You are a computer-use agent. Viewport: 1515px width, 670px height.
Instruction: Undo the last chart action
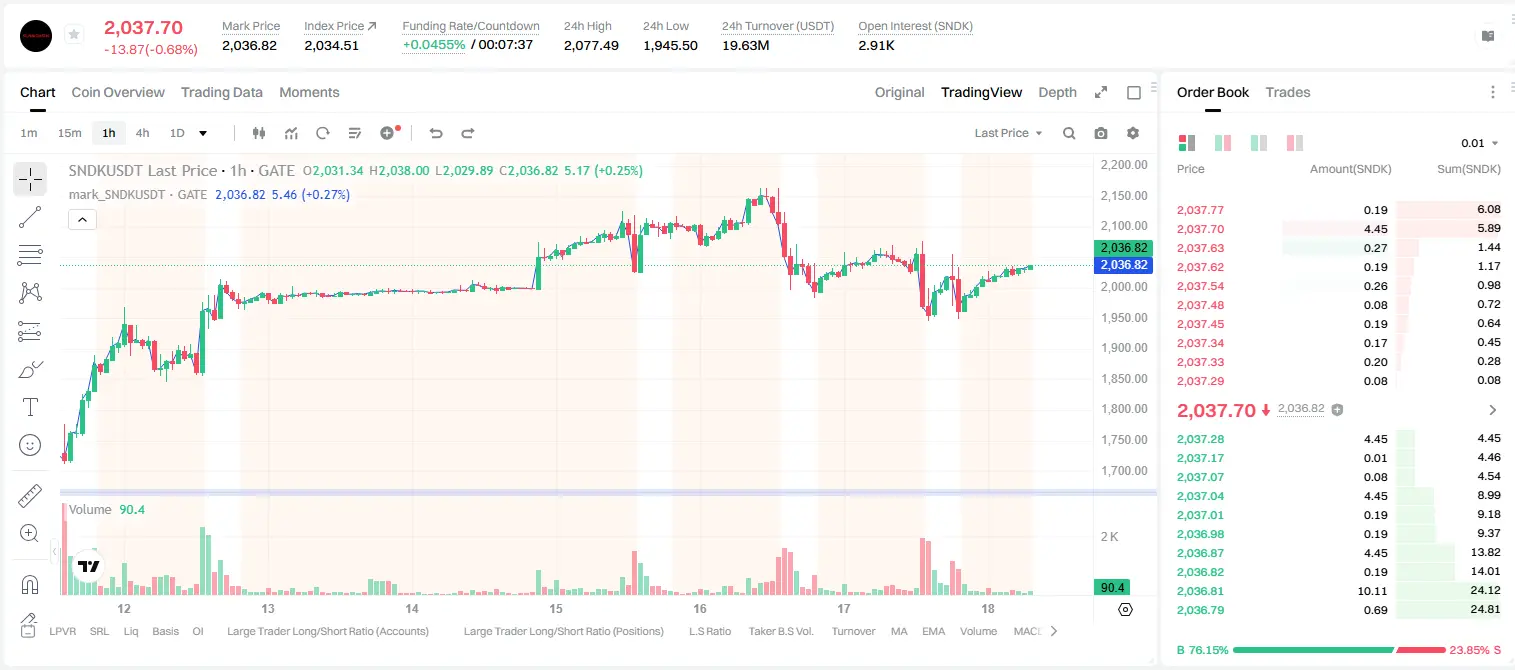[436, 133]
